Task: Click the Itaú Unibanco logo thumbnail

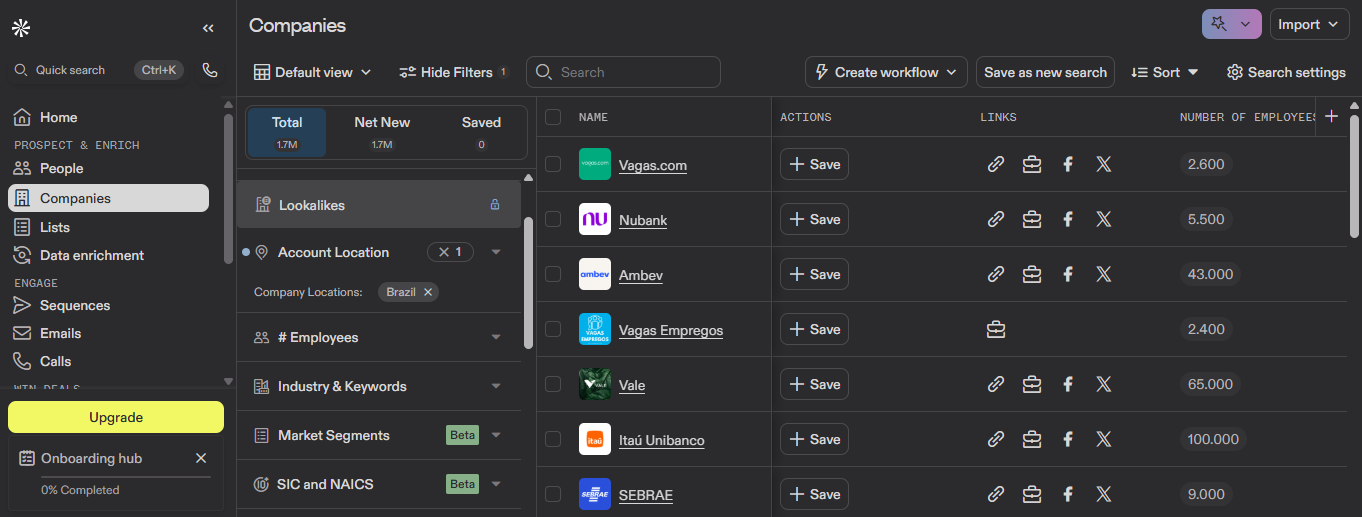Action: (595, 439)
